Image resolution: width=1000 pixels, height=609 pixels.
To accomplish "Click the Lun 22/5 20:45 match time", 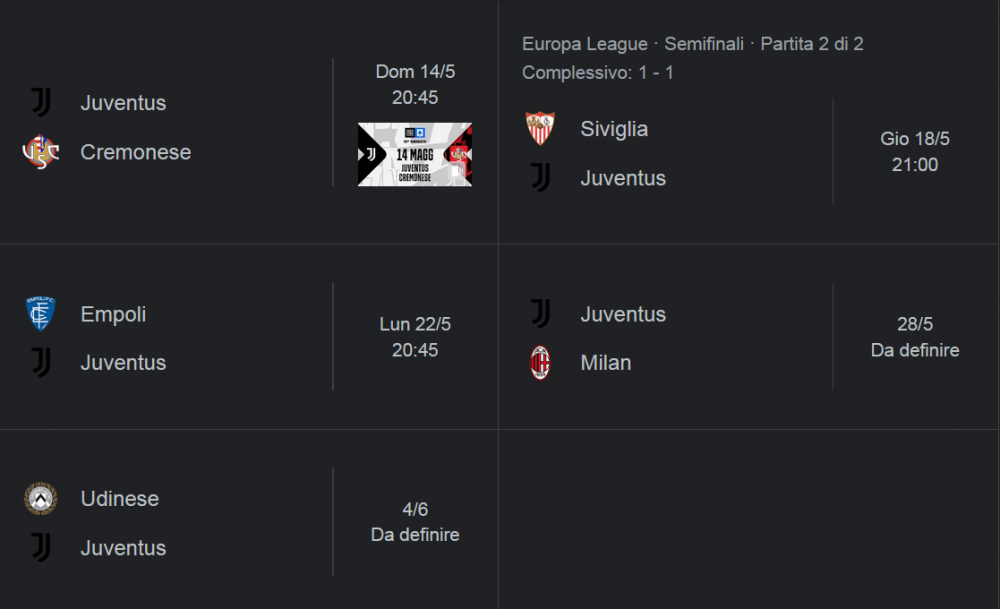I will (x=415, y=337).
